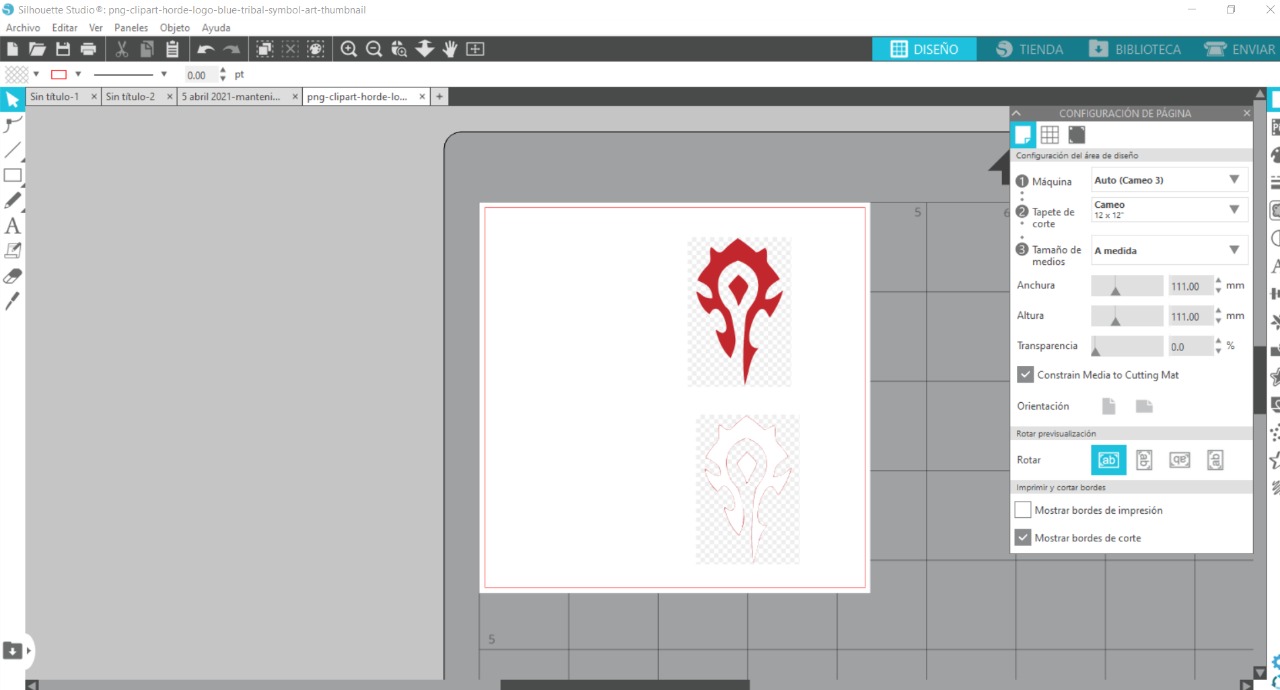Select the fourth Rotar option, three-quarter turn
The height and width of the screenshot is (690, 1280).
click(1215, 460)
